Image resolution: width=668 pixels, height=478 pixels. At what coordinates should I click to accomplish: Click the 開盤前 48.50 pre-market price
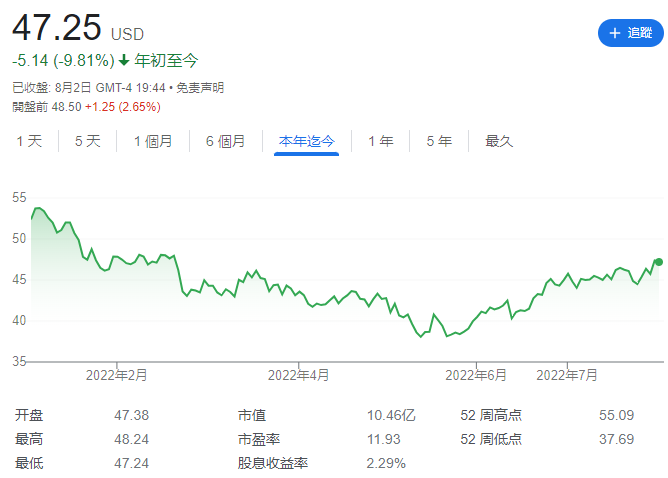coord(46,107)
